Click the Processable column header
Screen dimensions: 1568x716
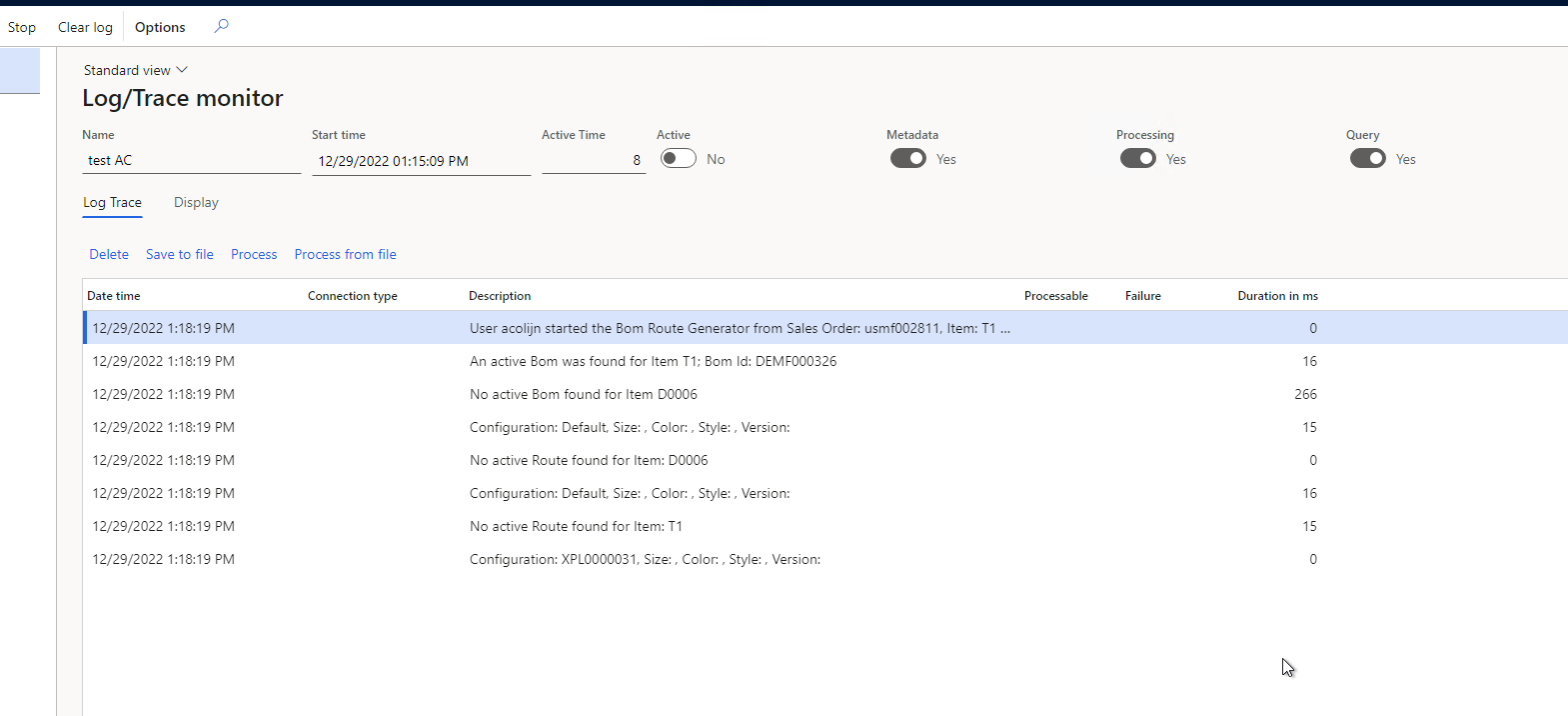pos(1056,296)
